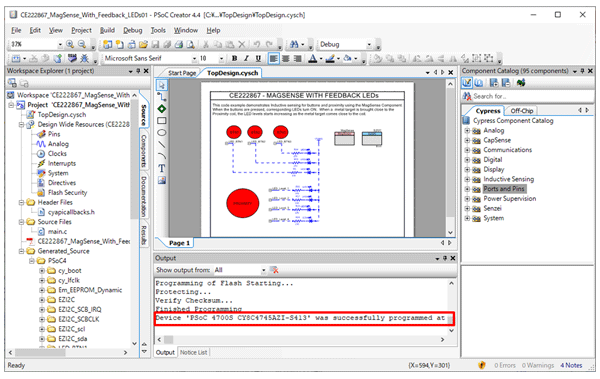
Task: Click the Page 1 schematic tab
Action: click(x=179, y=243)
